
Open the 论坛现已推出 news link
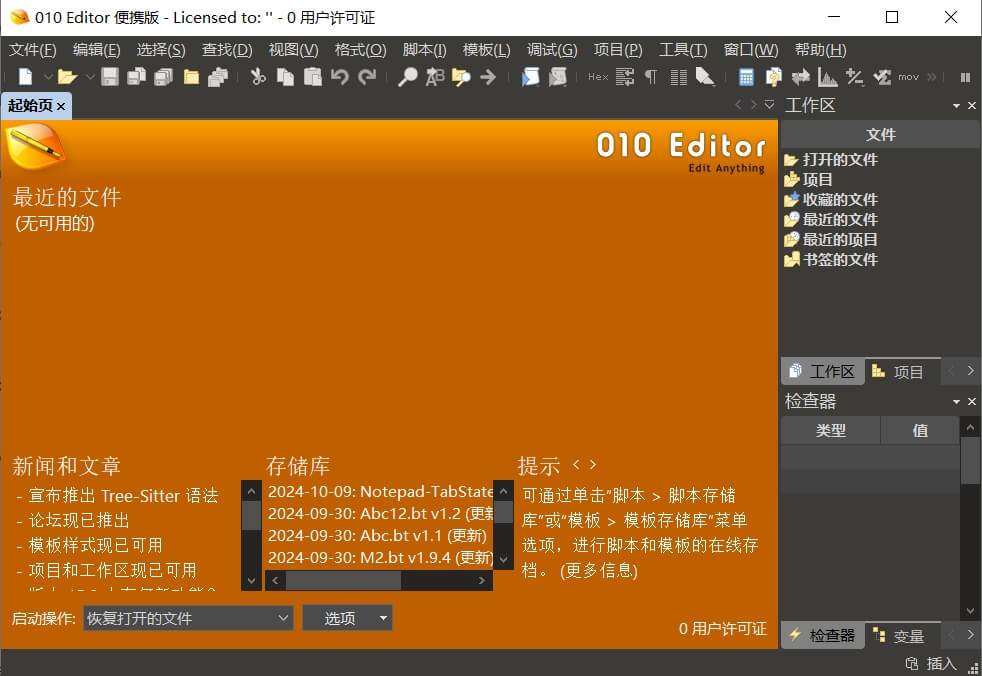79,521
